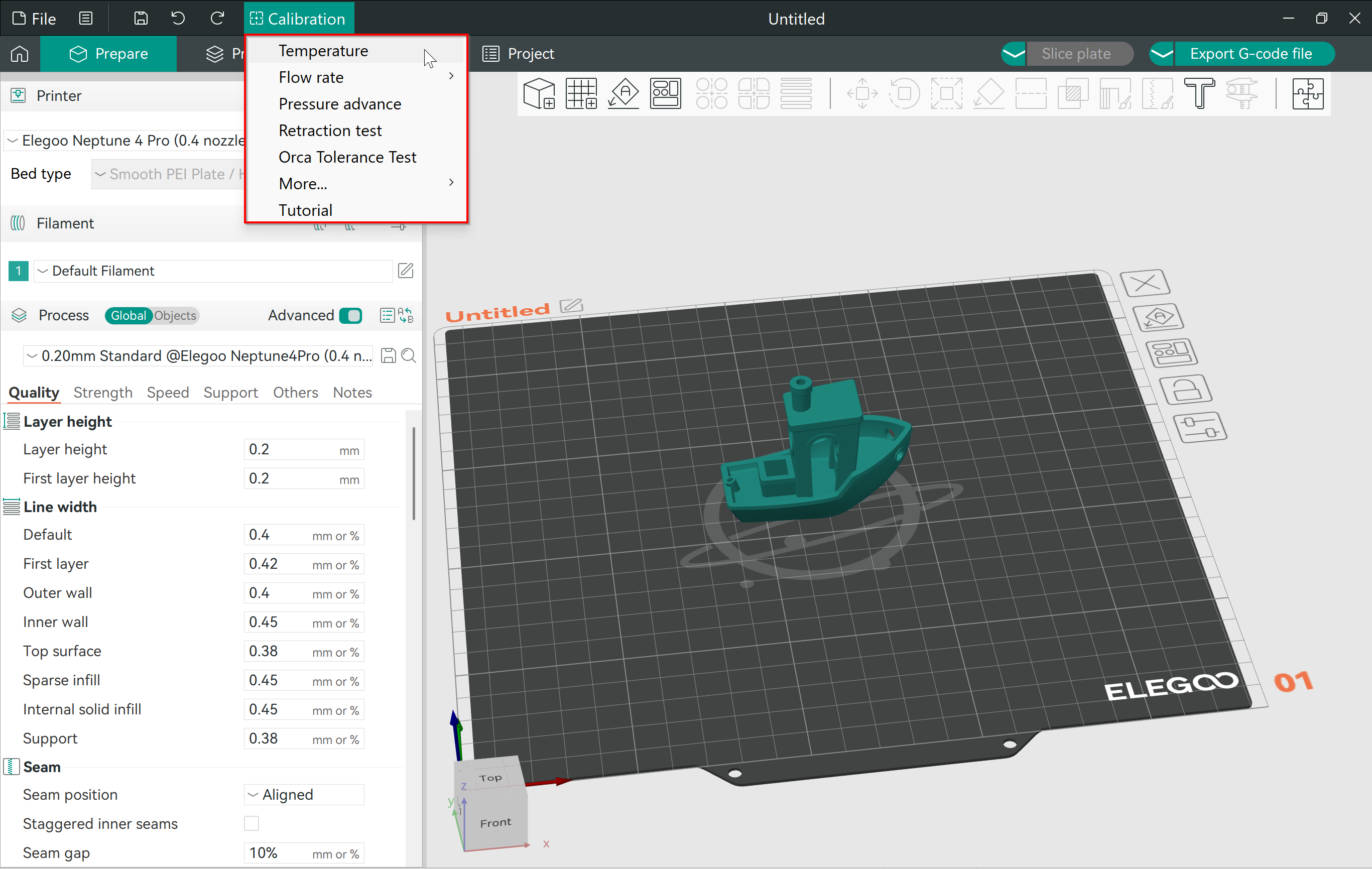Click the Add cube primitive icon
The image size is (1372, 869).
pos(539,93)
